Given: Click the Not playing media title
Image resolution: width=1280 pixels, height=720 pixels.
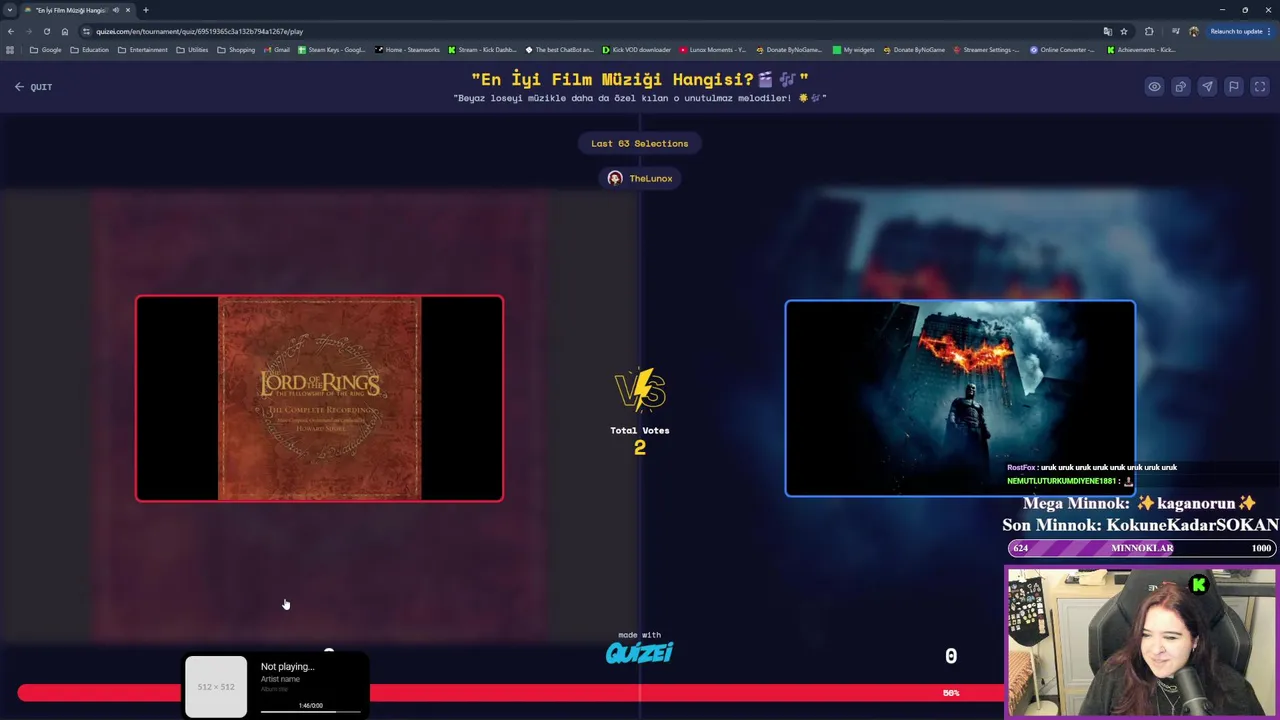Looking at the screenshot, I should 287,667.
